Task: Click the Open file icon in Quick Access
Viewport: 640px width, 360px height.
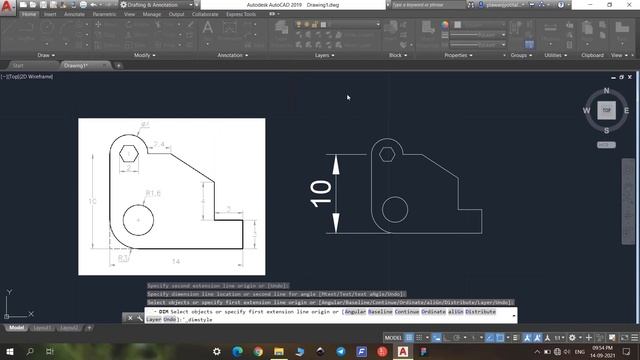Action: pos(33,5)
